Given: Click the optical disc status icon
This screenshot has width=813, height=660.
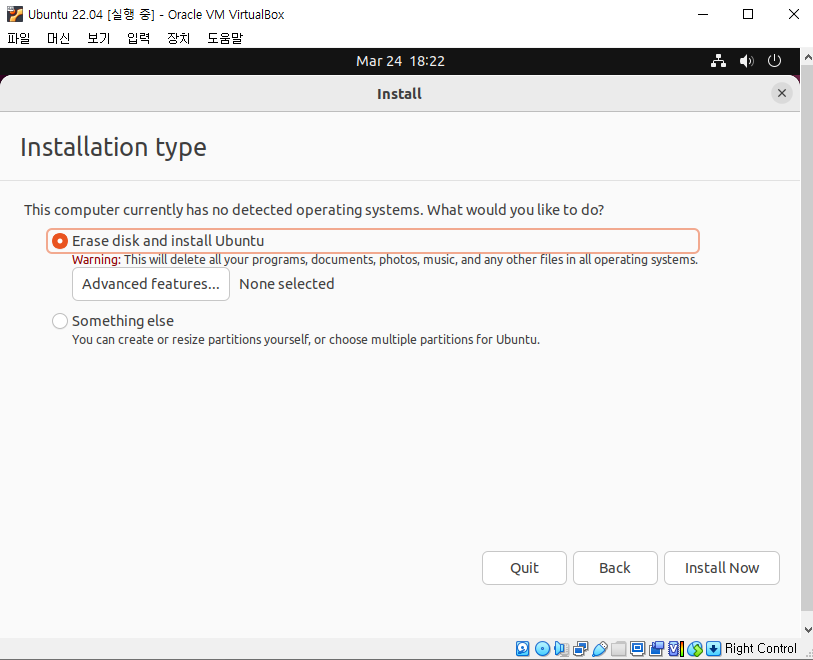Looking at the screenshot, I should tap(542, 648).
